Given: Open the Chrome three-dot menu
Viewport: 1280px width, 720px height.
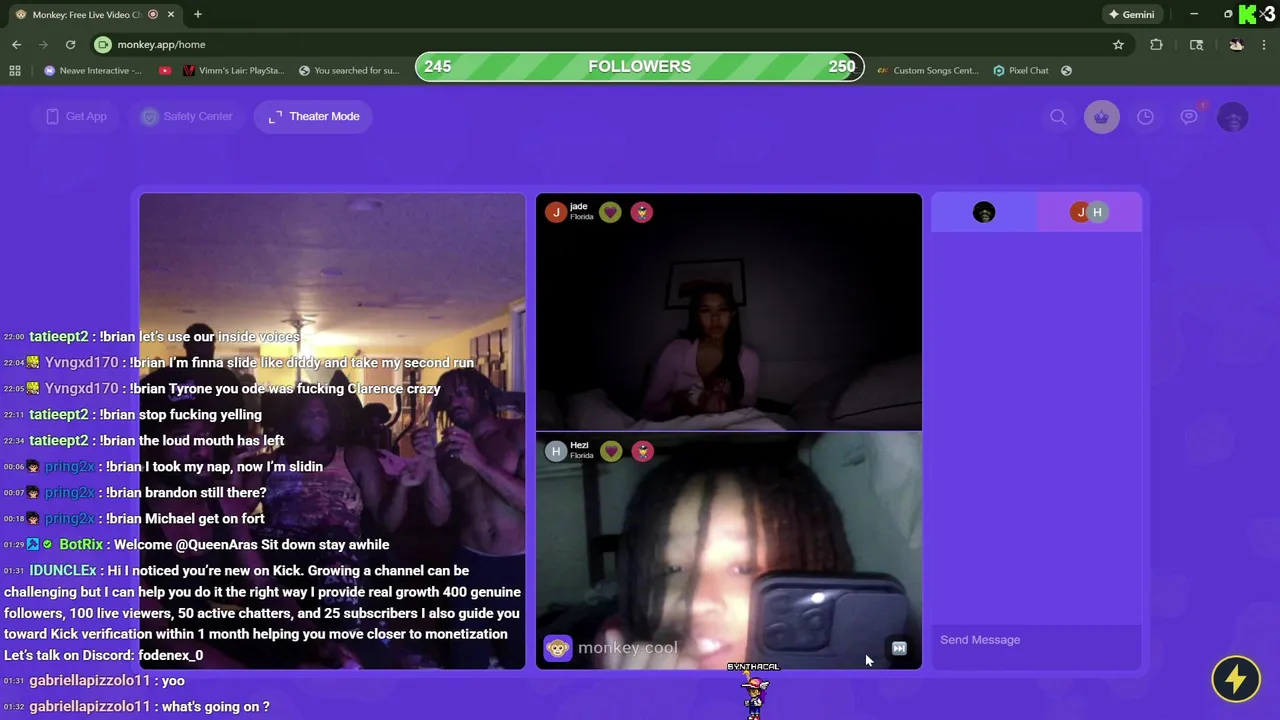Looking at the screenshot, I should tap(1264, 44).
